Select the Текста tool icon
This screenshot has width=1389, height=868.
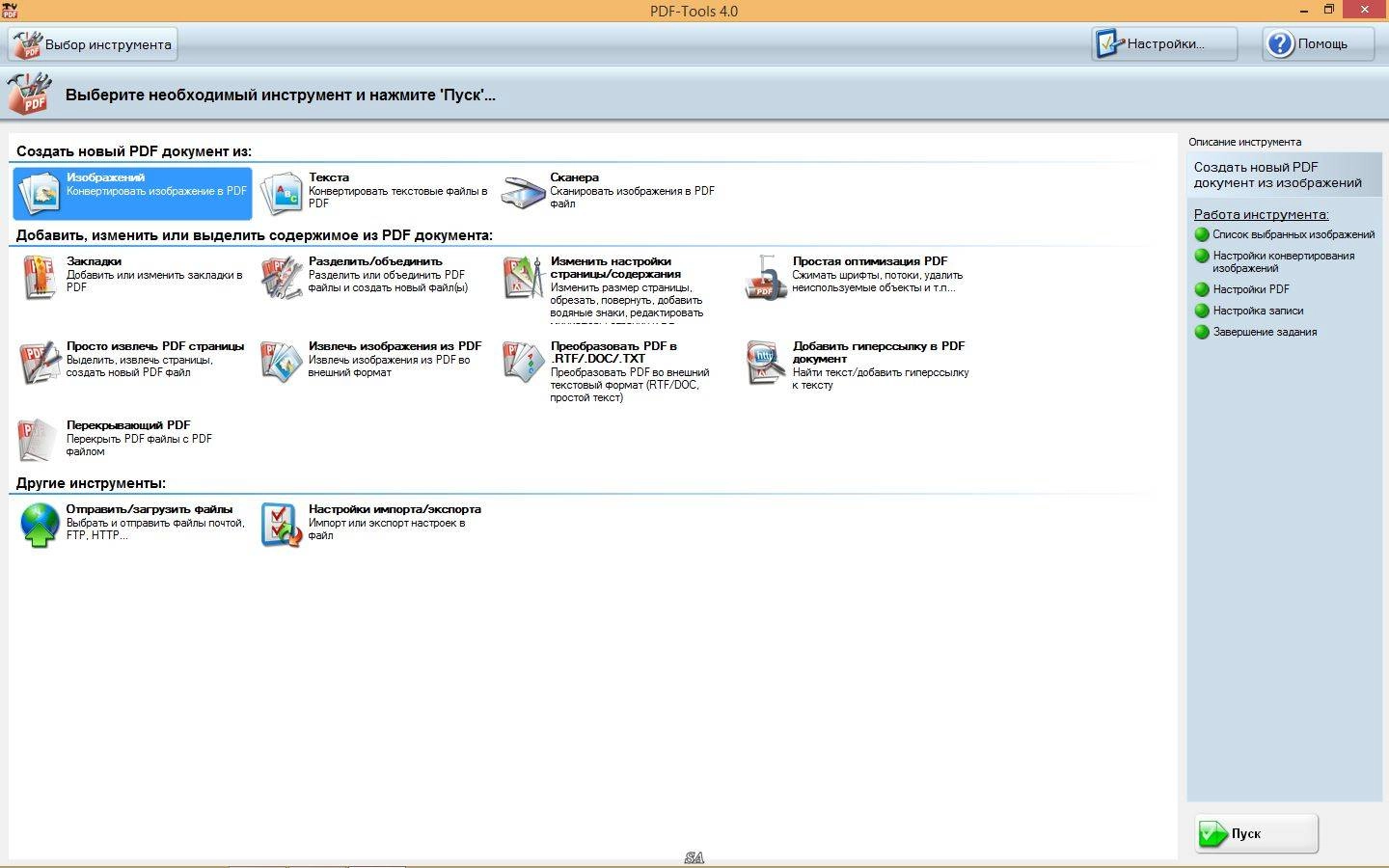point(281,193)
